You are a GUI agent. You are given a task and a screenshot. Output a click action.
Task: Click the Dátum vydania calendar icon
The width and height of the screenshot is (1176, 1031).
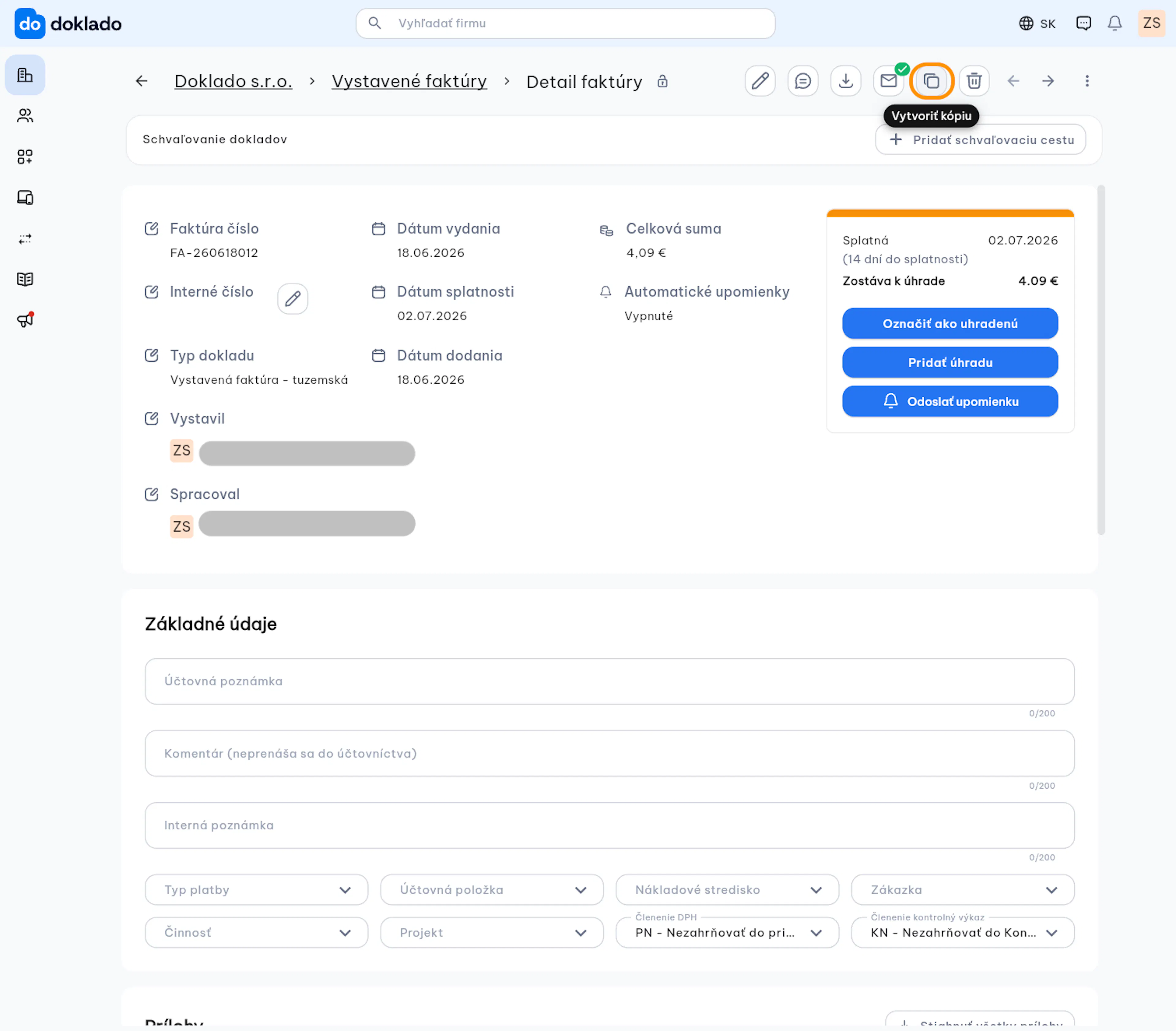tap(379, 228)
